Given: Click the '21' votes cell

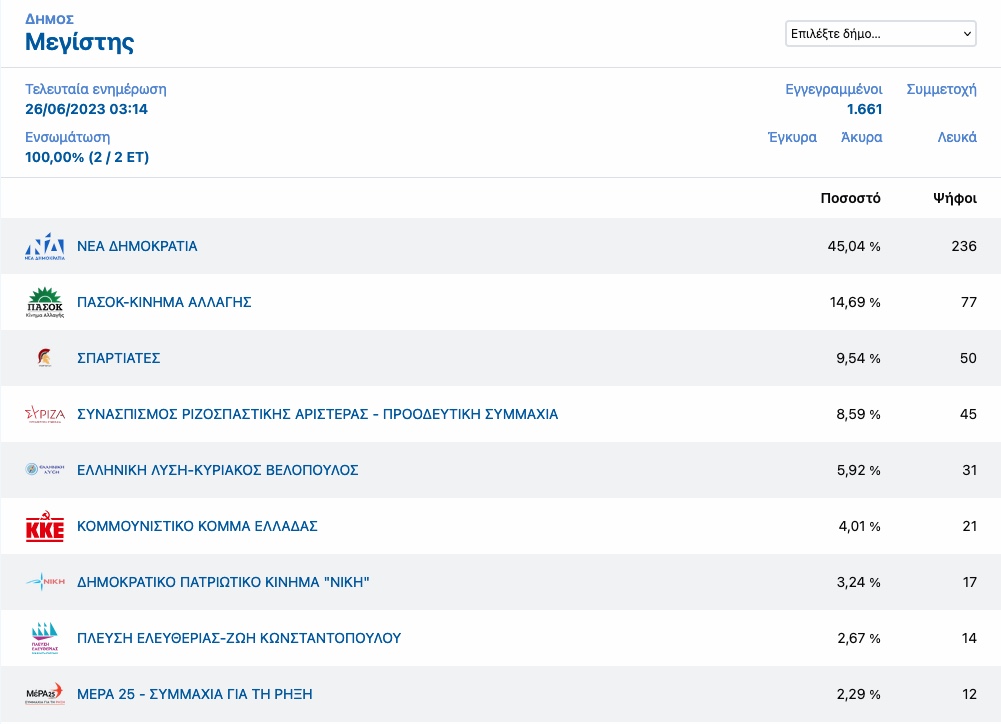Looking at the screenshot, I should [970, 526].
